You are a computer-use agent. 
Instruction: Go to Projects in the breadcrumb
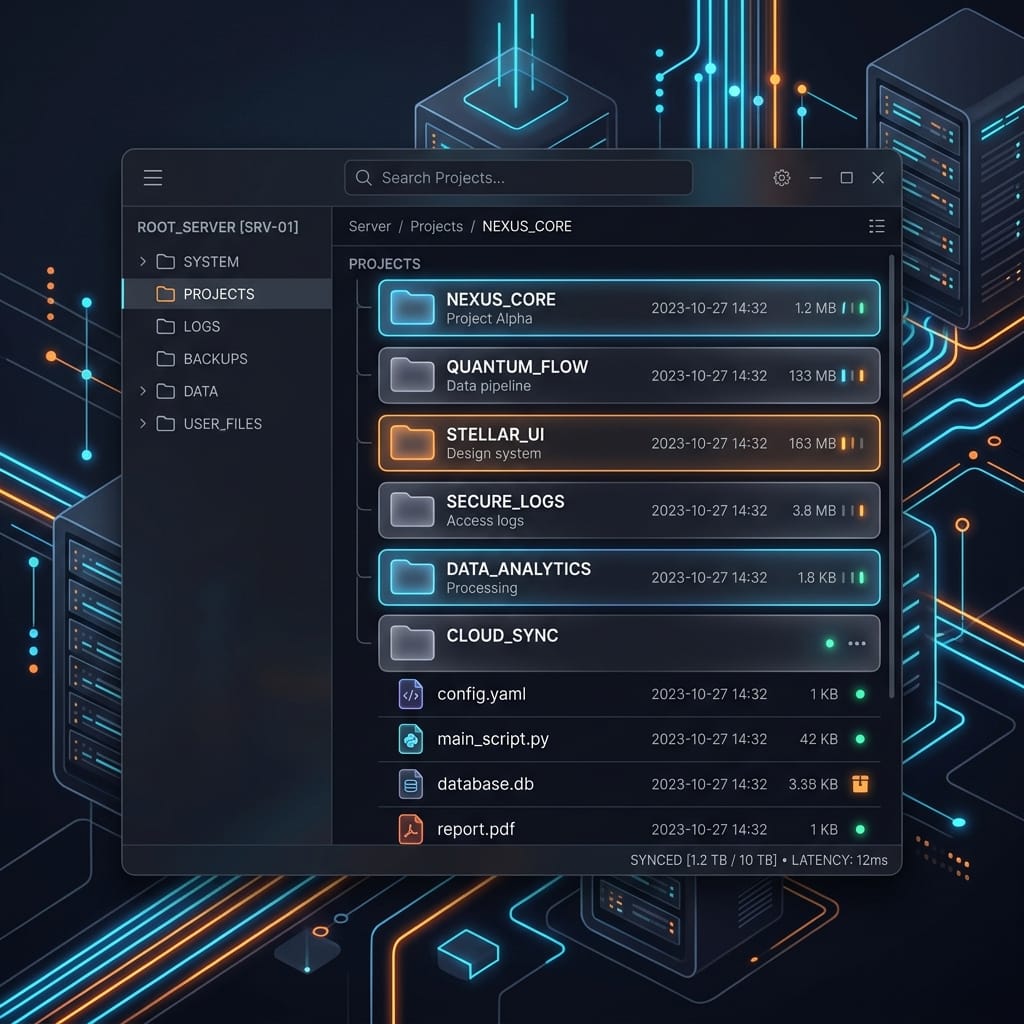[x=436, y=226]
